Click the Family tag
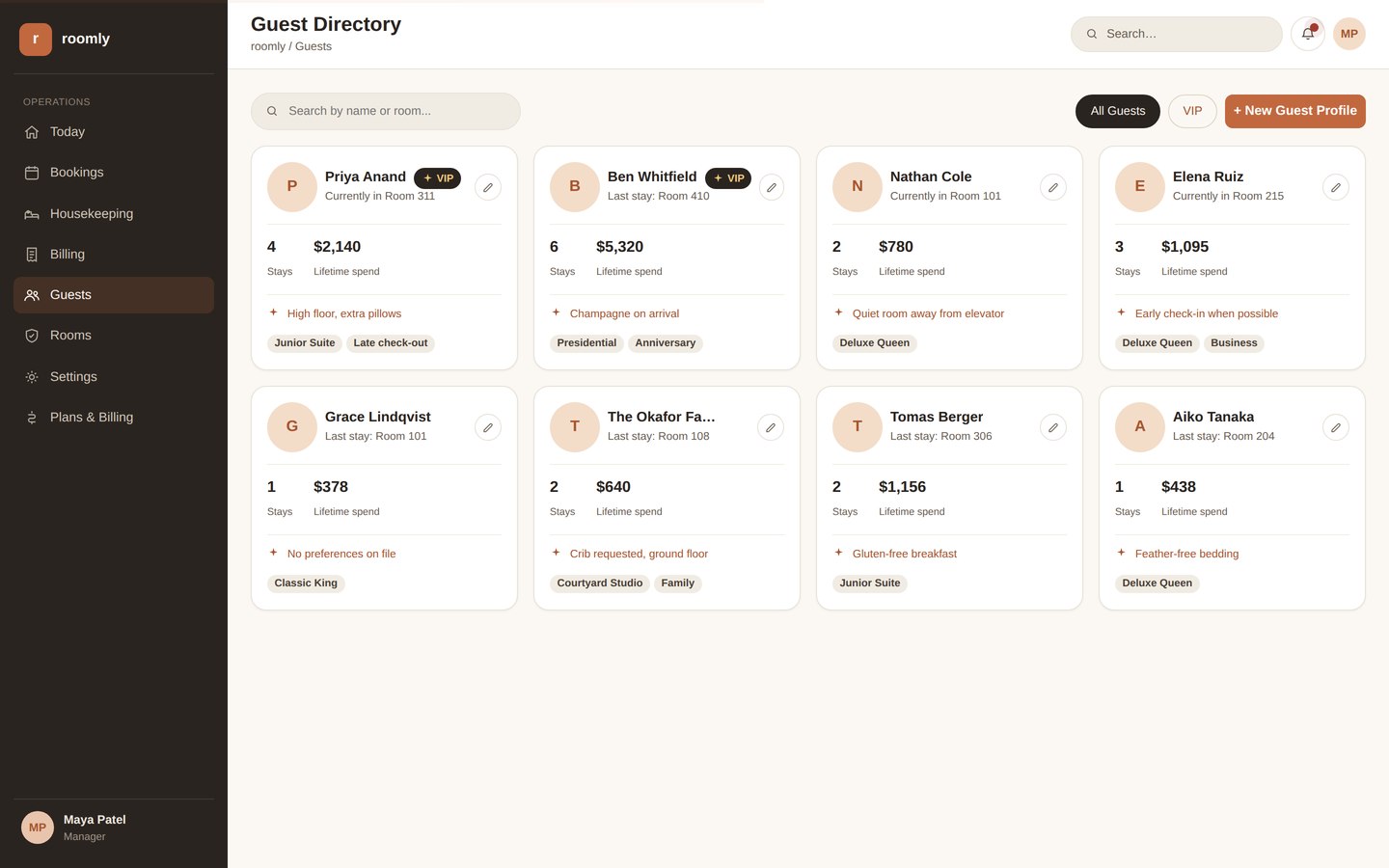Viewport: 1389px width, 868px height. [x=678, y=583]
